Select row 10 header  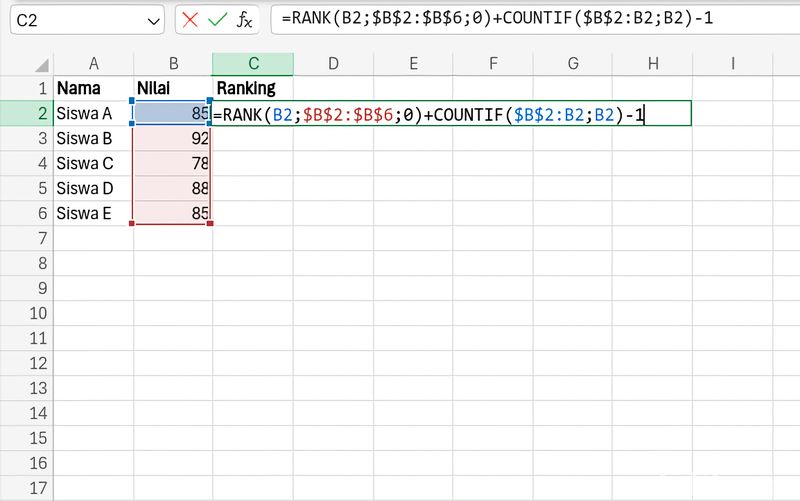27,313
